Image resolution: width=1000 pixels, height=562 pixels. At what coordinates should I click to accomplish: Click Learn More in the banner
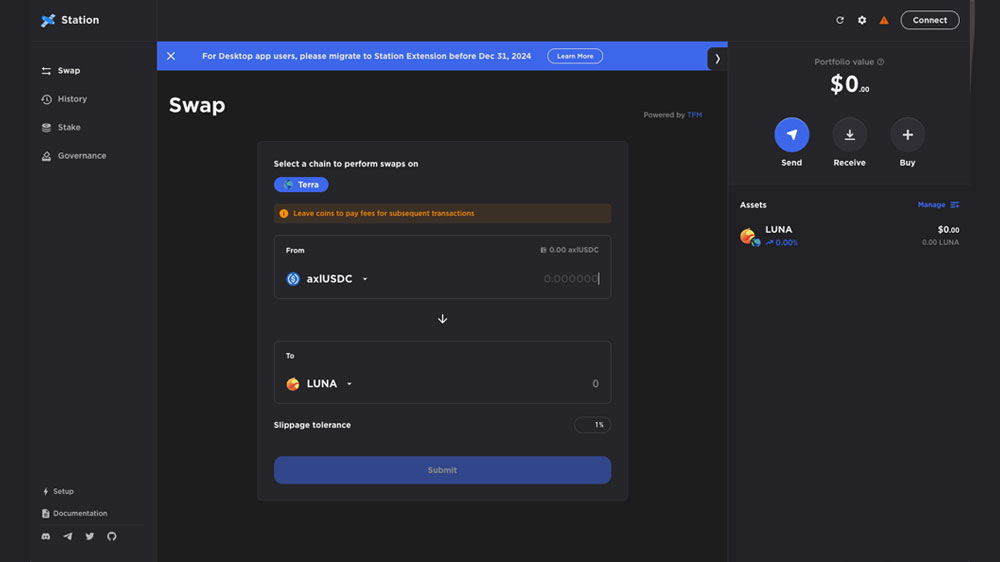coord(575,56)
